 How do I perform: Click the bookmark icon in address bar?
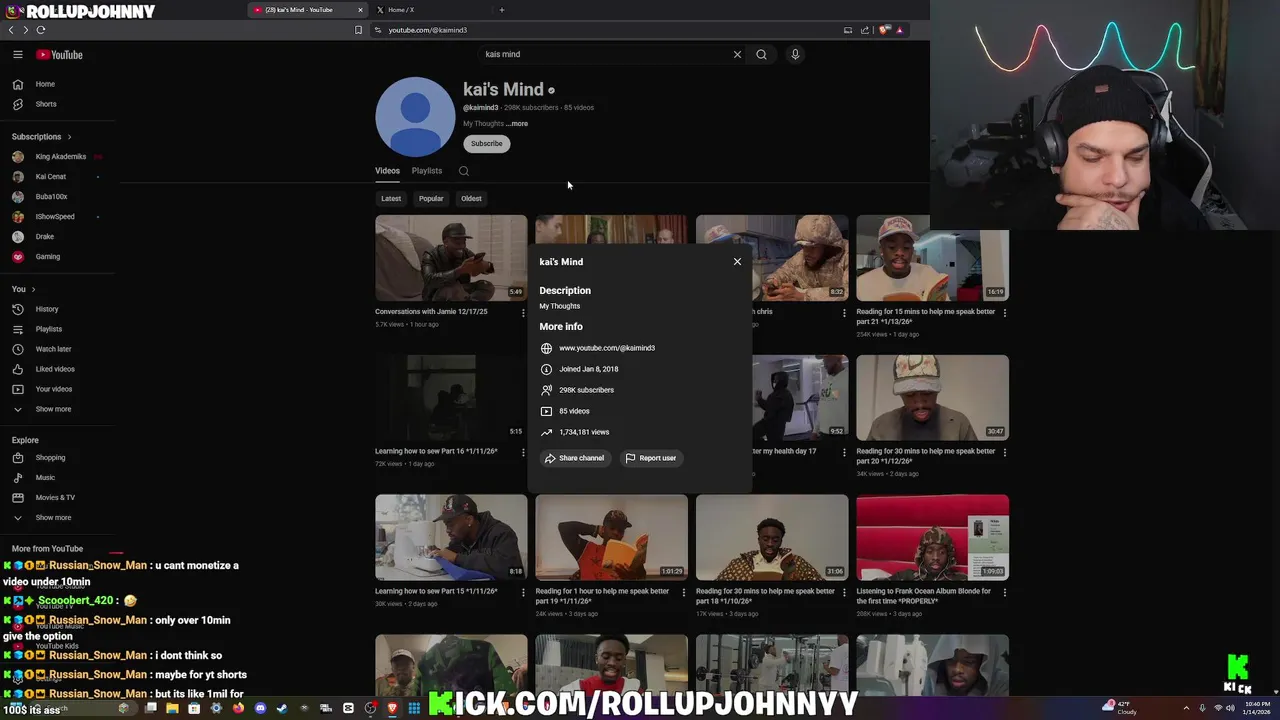coord(358,30)
